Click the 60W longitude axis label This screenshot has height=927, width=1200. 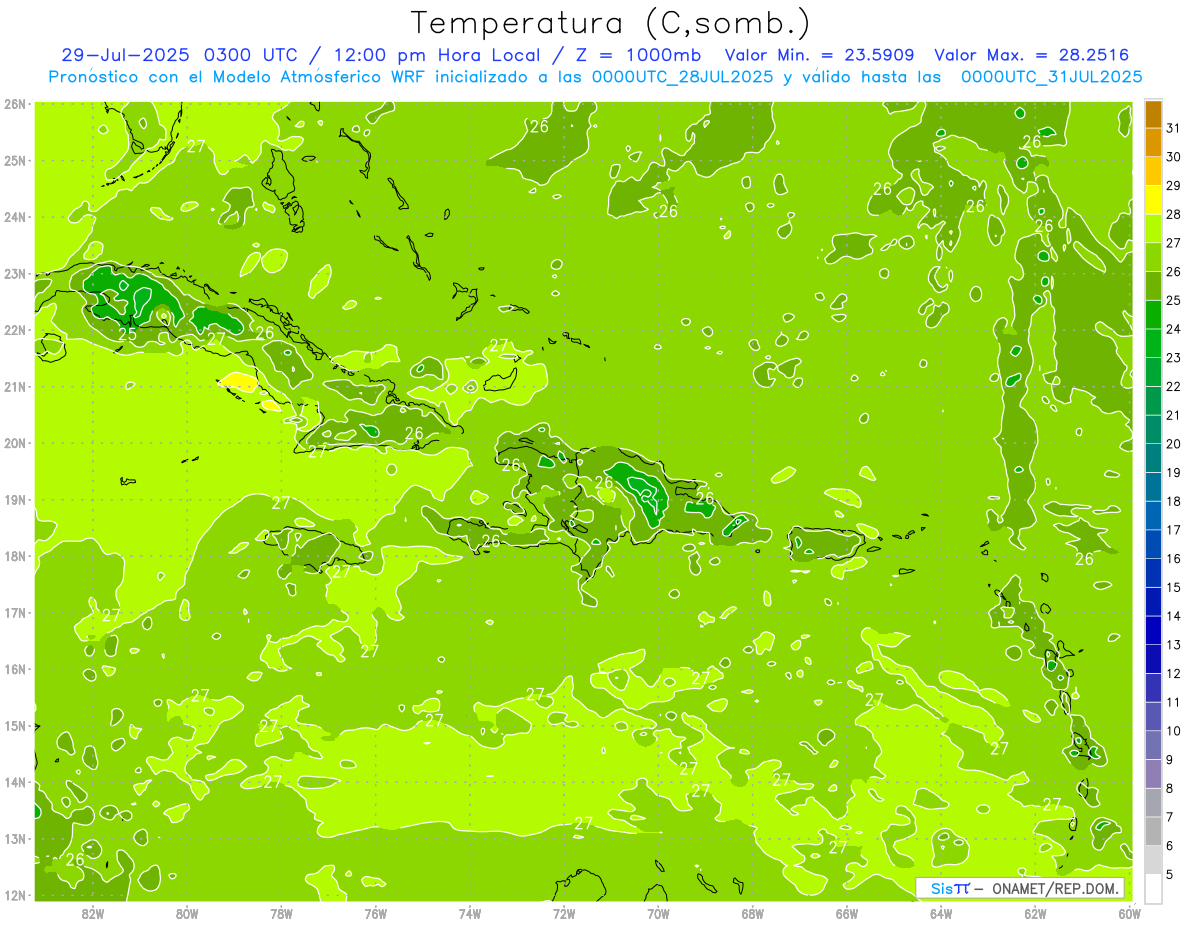pos(1129,913)
